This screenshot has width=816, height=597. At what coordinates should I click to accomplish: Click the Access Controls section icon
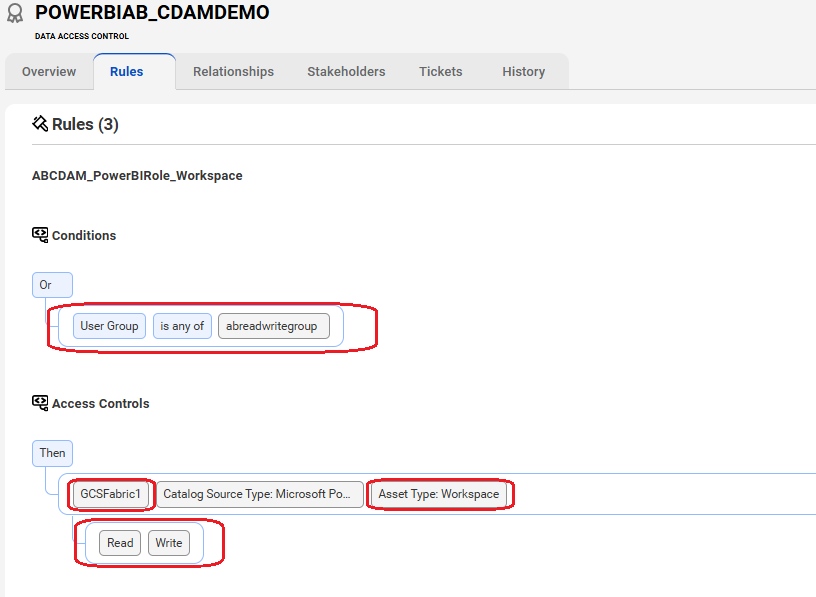click(40, 403)
